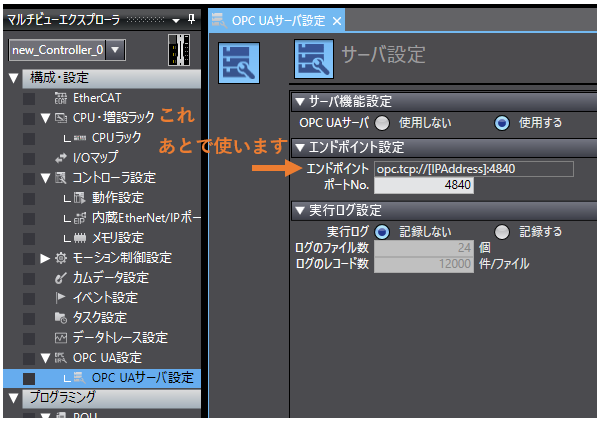
Task: Select OPC UAサーバ 使用しない radio button
Action: click(382, 123)
